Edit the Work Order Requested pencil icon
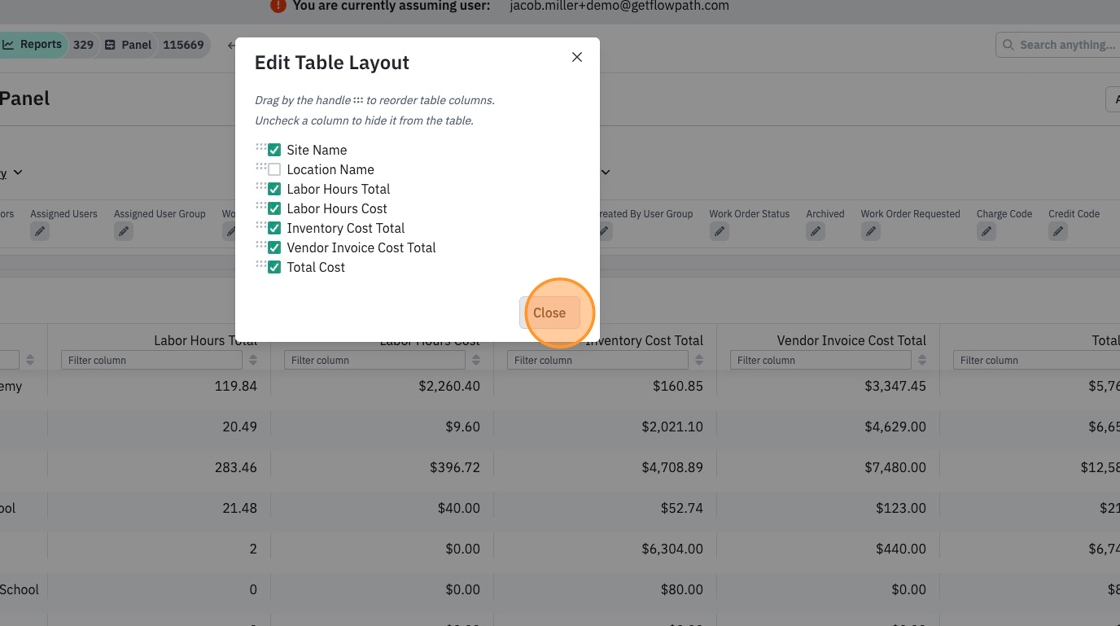 tap(871, 232)
